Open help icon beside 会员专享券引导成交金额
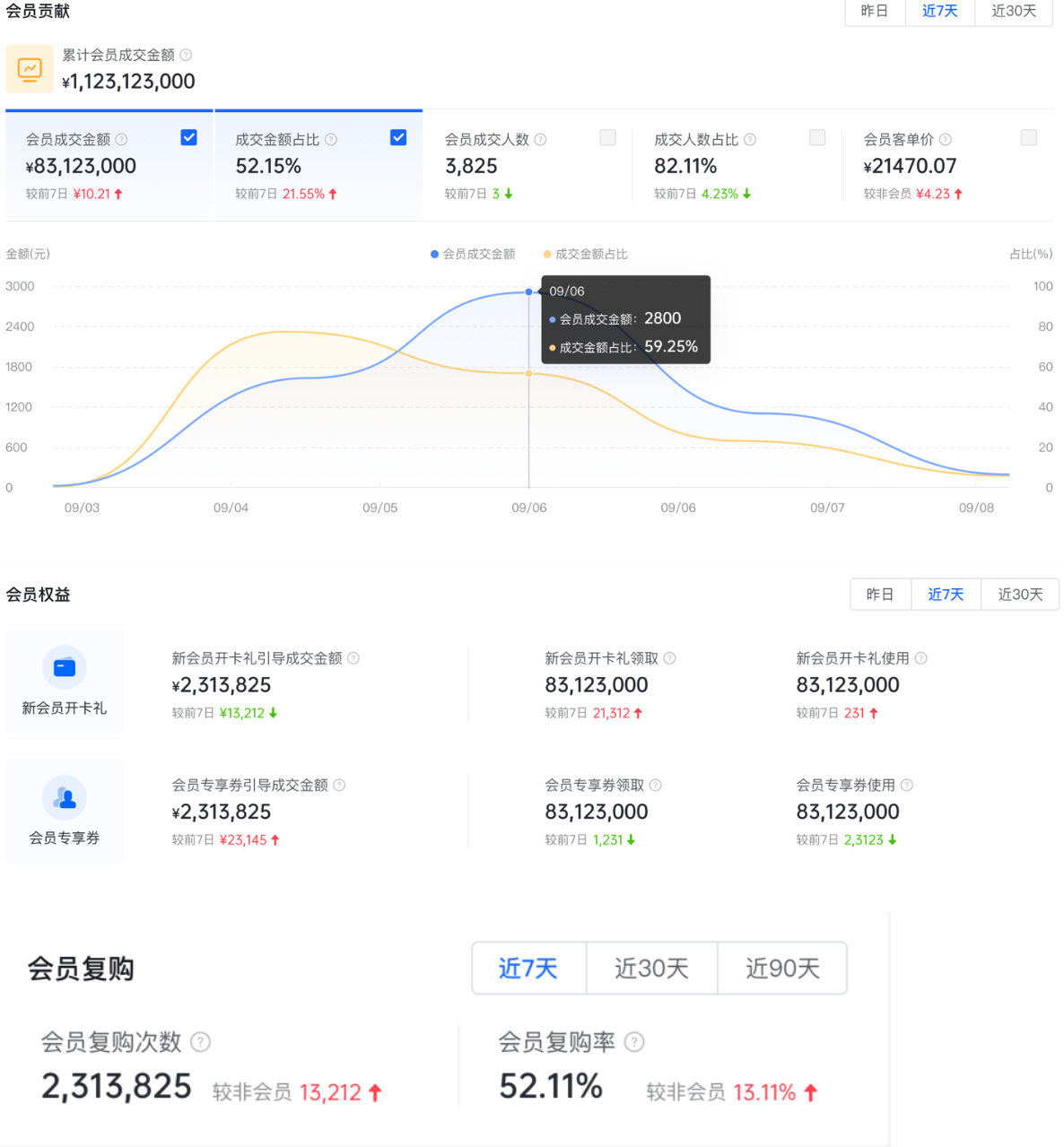1064x1147 pixels. (339, 786)
